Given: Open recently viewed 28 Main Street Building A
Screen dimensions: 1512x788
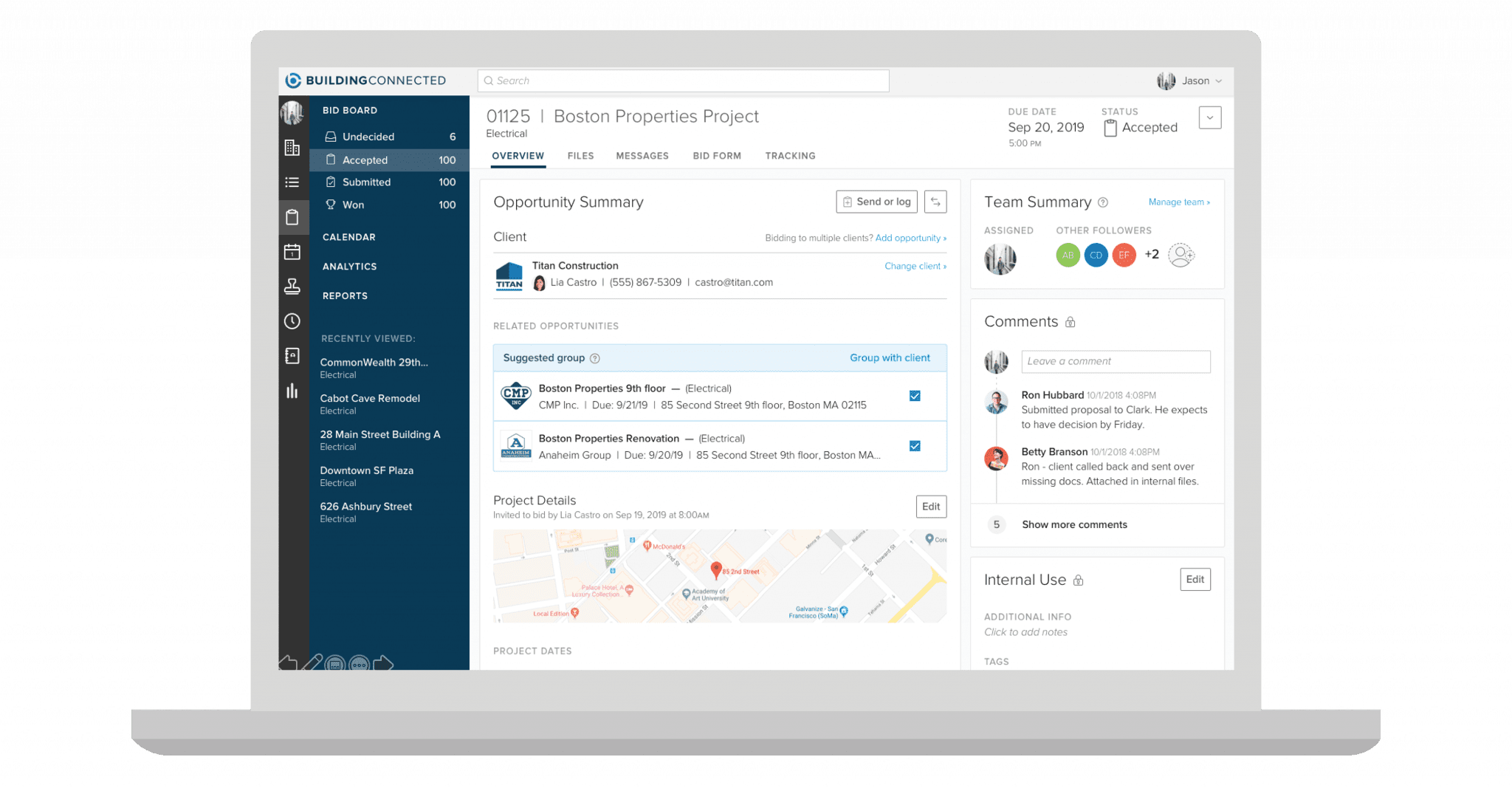Looking at the screenshot, I should pyautogui.click(x=380, y=440).
